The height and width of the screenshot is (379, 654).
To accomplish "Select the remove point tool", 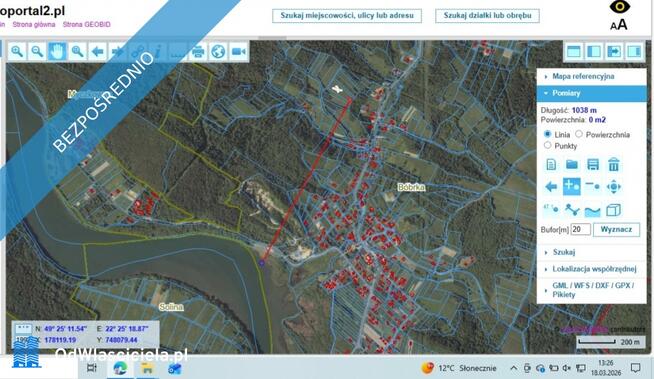I will coord(593,186).
